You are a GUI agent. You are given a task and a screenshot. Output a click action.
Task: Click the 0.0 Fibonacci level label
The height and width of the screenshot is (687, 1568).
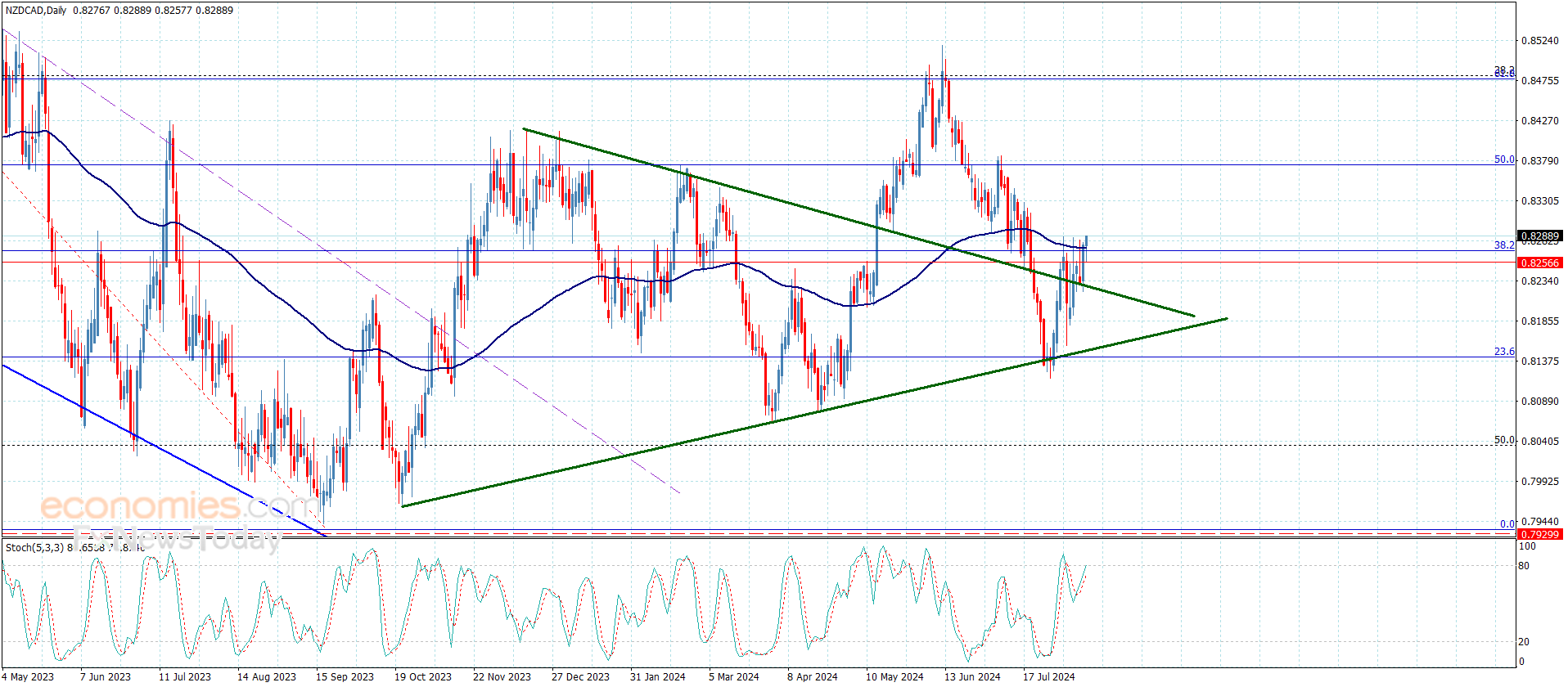click(x=1507, y=523)
